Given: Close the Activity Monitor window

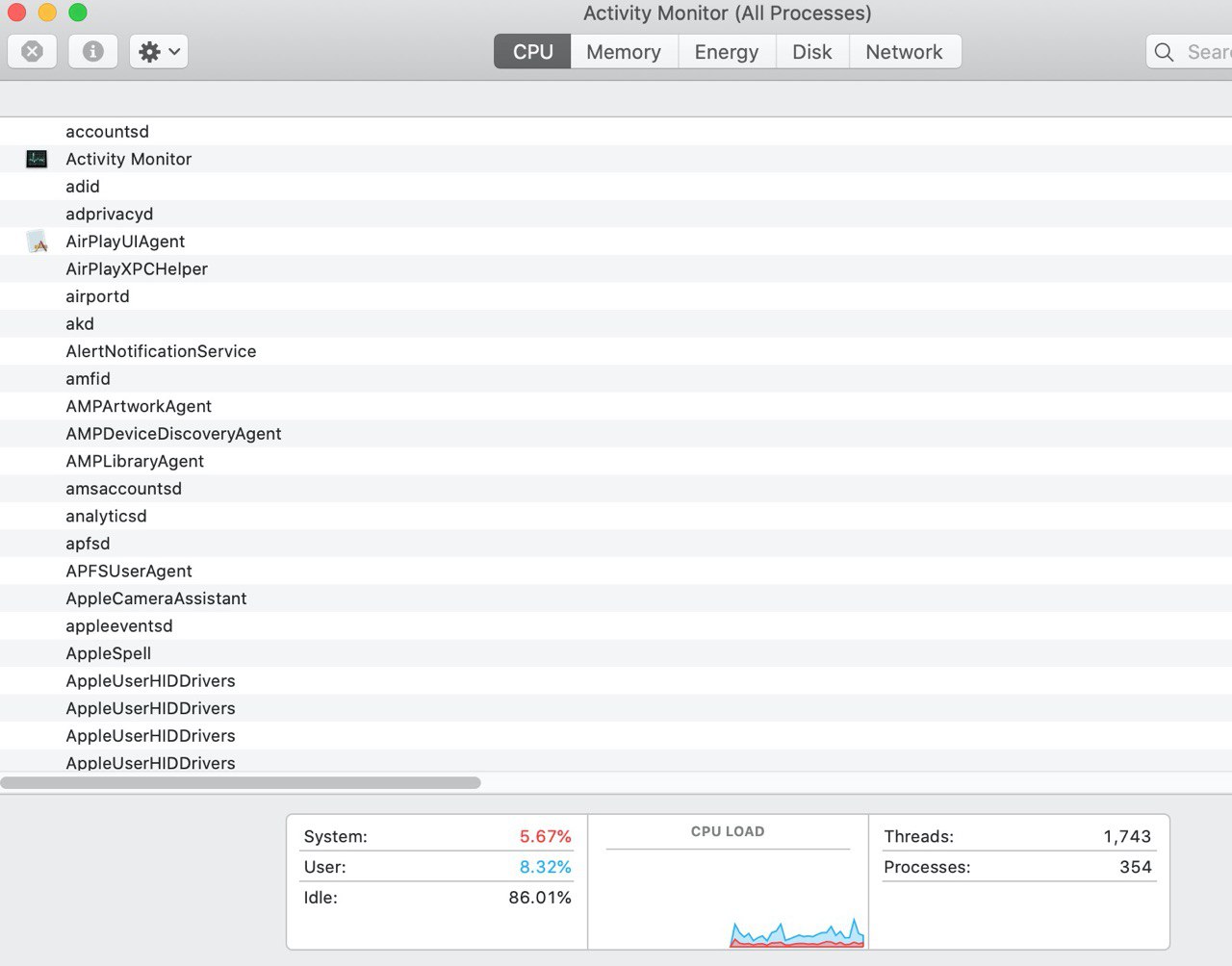Looking at the screenshot, I should click(x=16, y=13).
